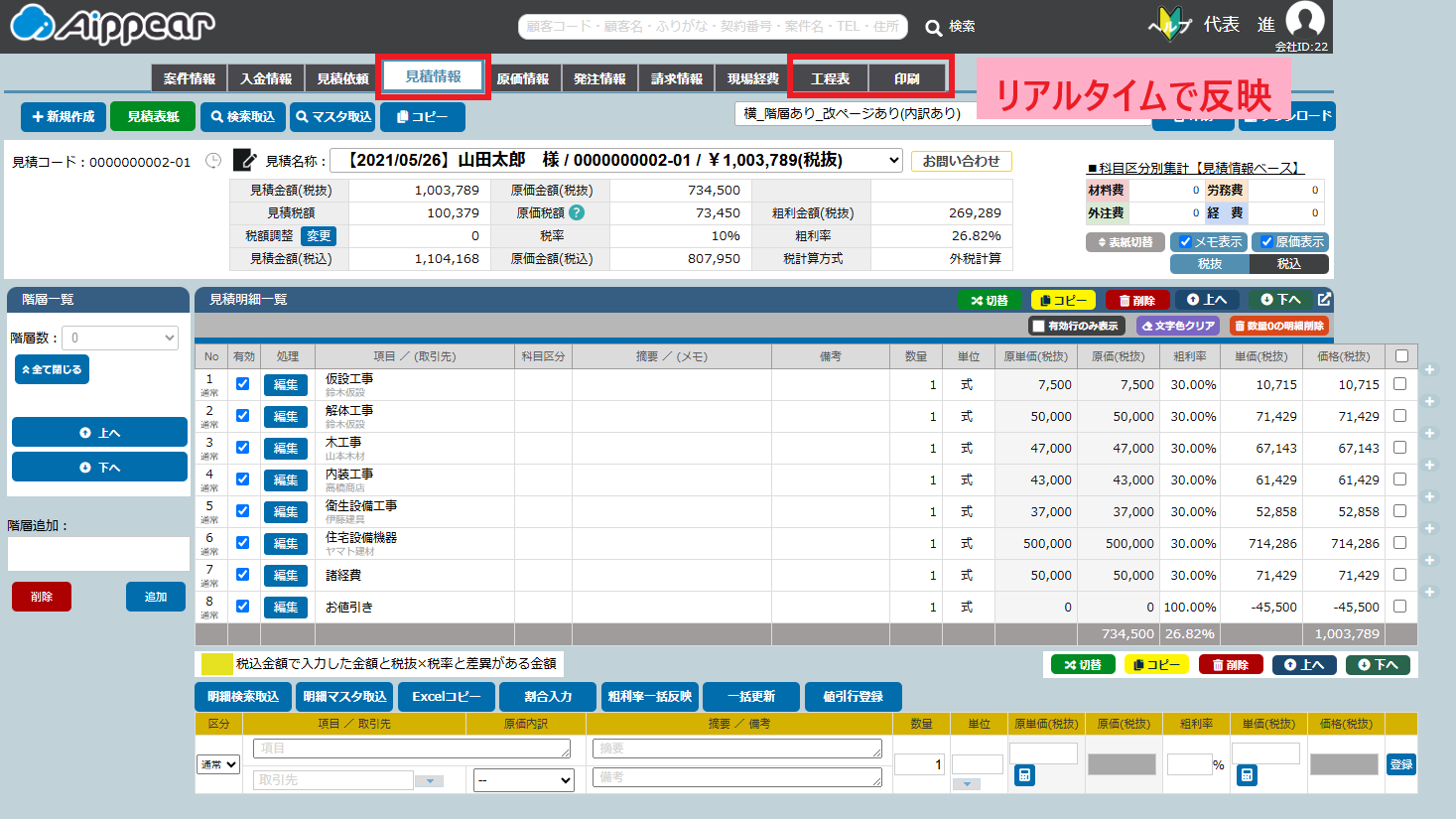Switch to the 案件情報 tab
1456x819 pixels.
(190, 78)
